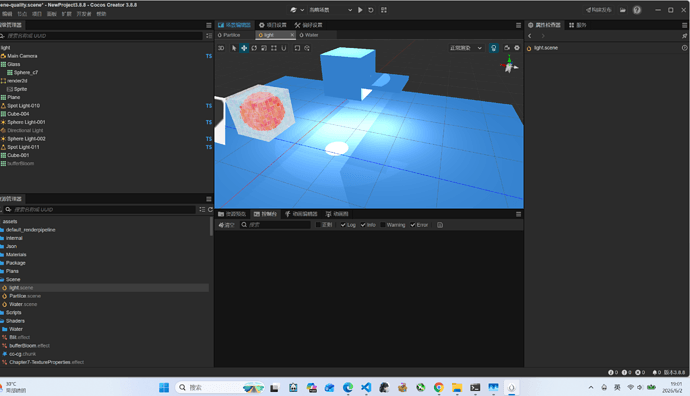This screenshot has height=396, width=690.
Task: Check the Warning filter checkbox
Action: click(x=383, y=225)
